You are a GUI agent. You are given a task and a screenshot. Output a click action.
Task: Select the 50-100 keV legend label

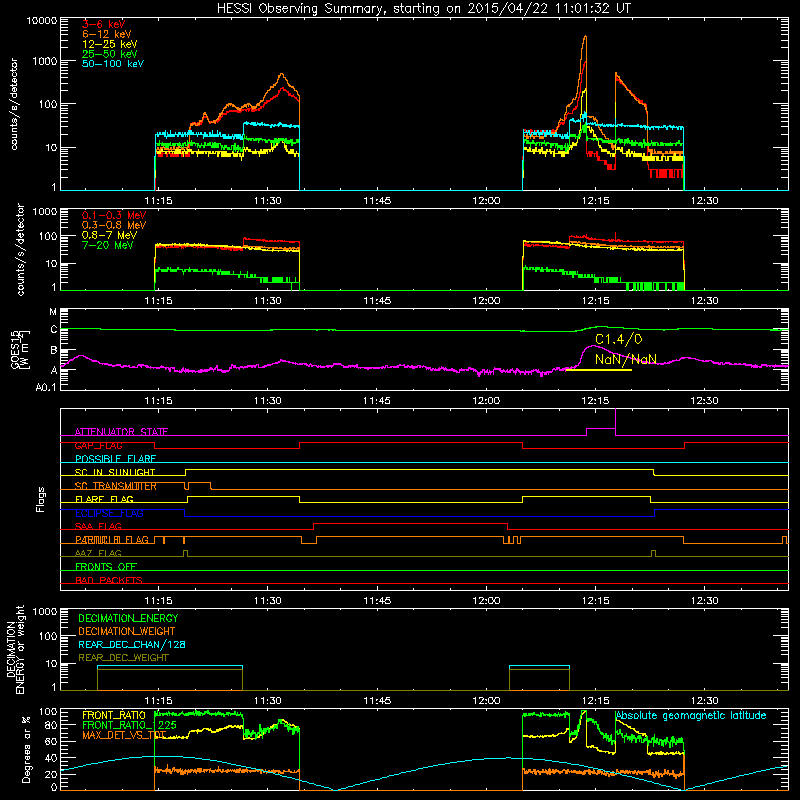pyautogui.click(x=113, y=64)
